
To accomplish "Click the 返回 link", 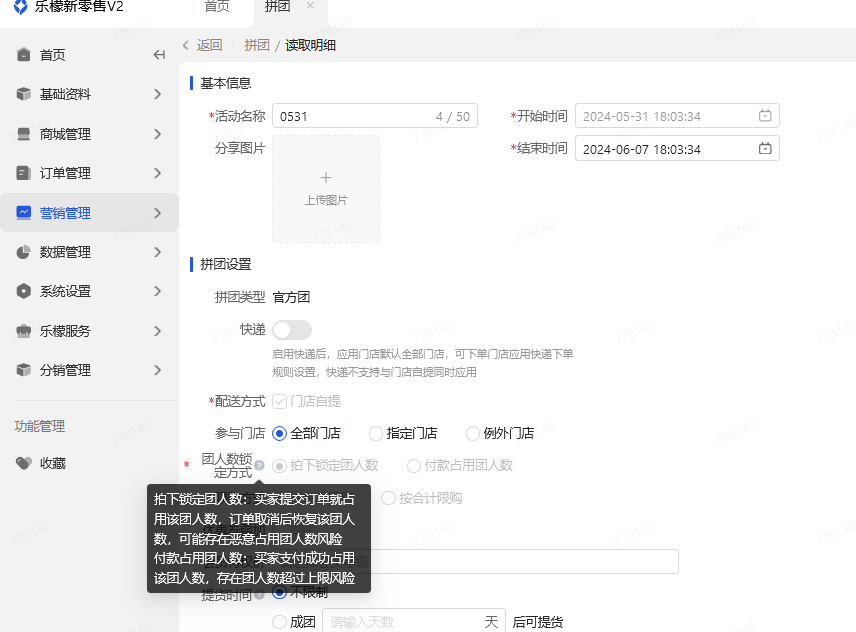I will [210, 45].
